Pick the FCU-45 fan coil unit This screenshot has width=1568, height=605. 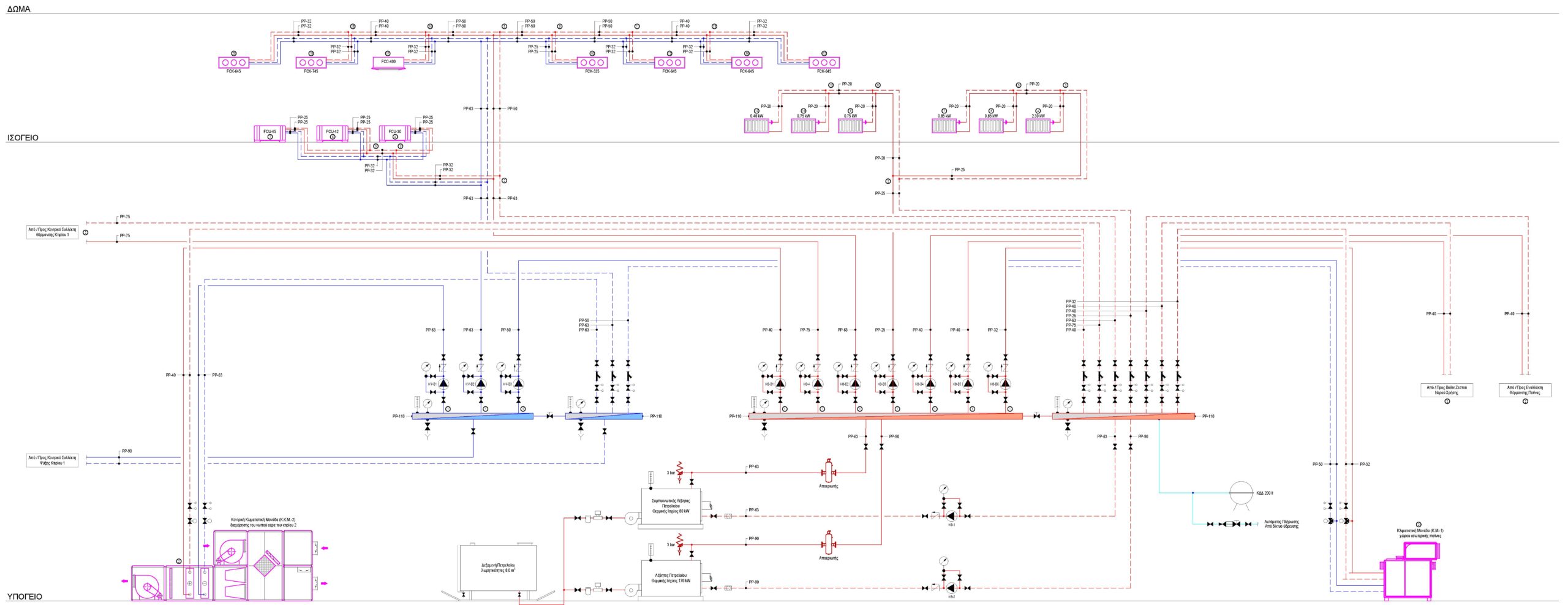point(269,133)
